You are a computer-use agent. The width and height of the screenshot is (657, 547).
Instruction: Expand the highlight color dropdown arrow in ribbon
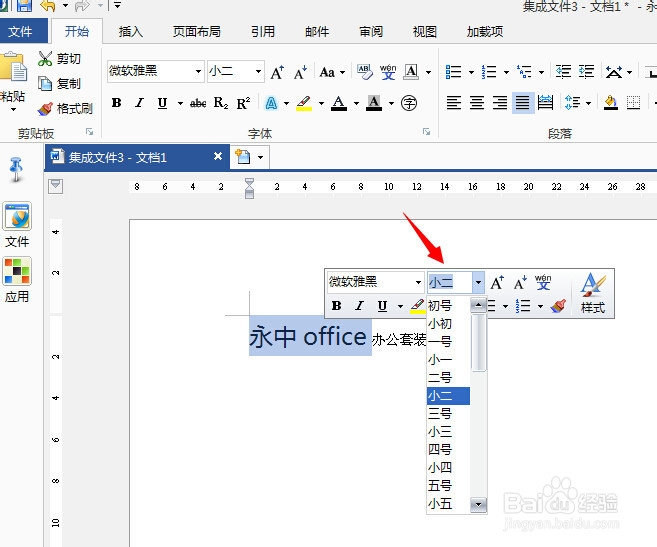pyautogui.click(x=321, y=103)
